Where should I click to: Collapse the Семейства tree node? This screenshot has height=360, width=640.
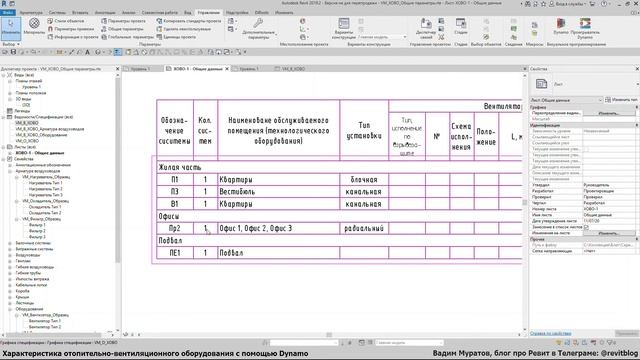pyautogui.click(x=3, y=159)
